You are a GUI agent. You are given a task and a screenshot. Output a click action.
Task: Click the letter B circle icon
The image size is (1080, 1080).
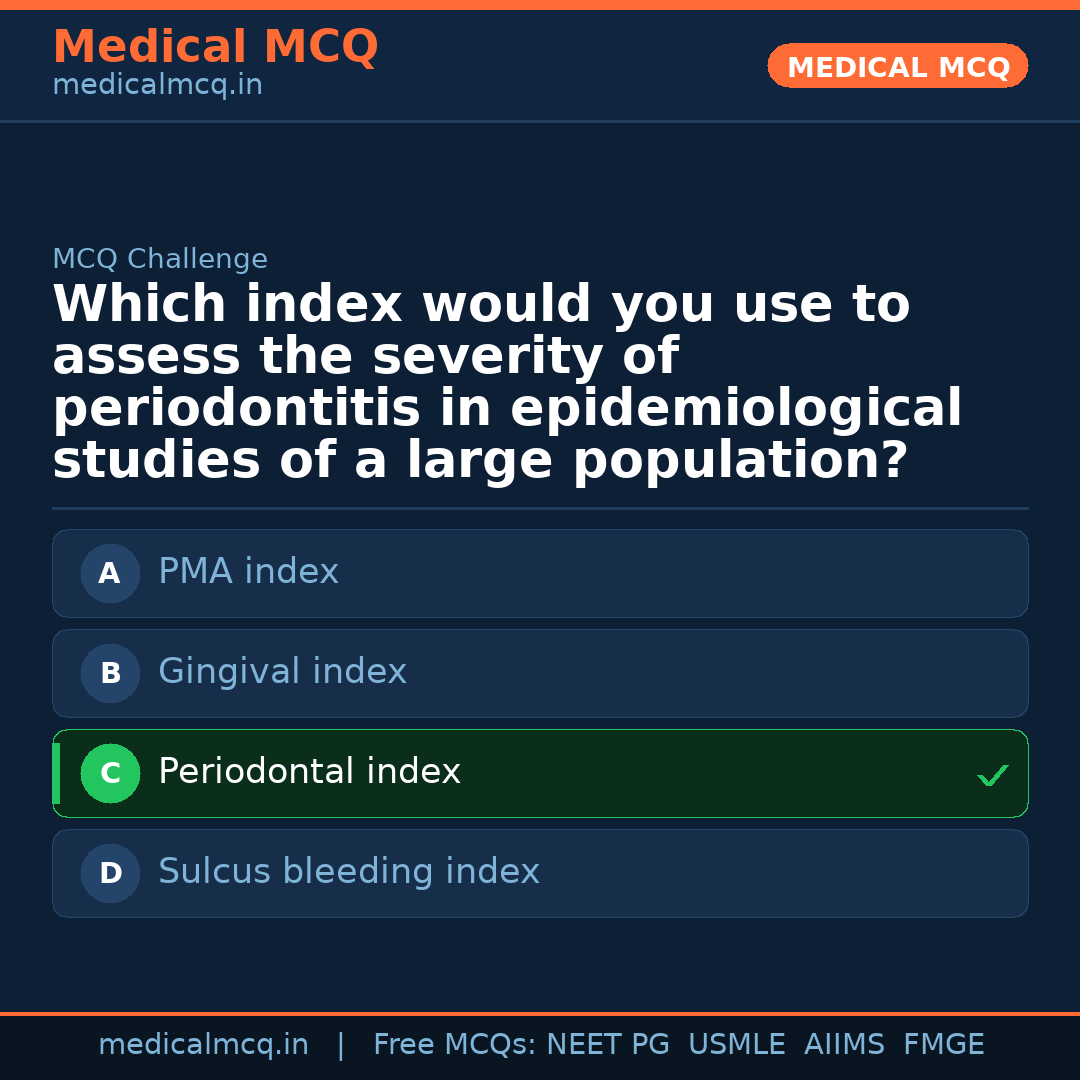click(x=110, y=673)
